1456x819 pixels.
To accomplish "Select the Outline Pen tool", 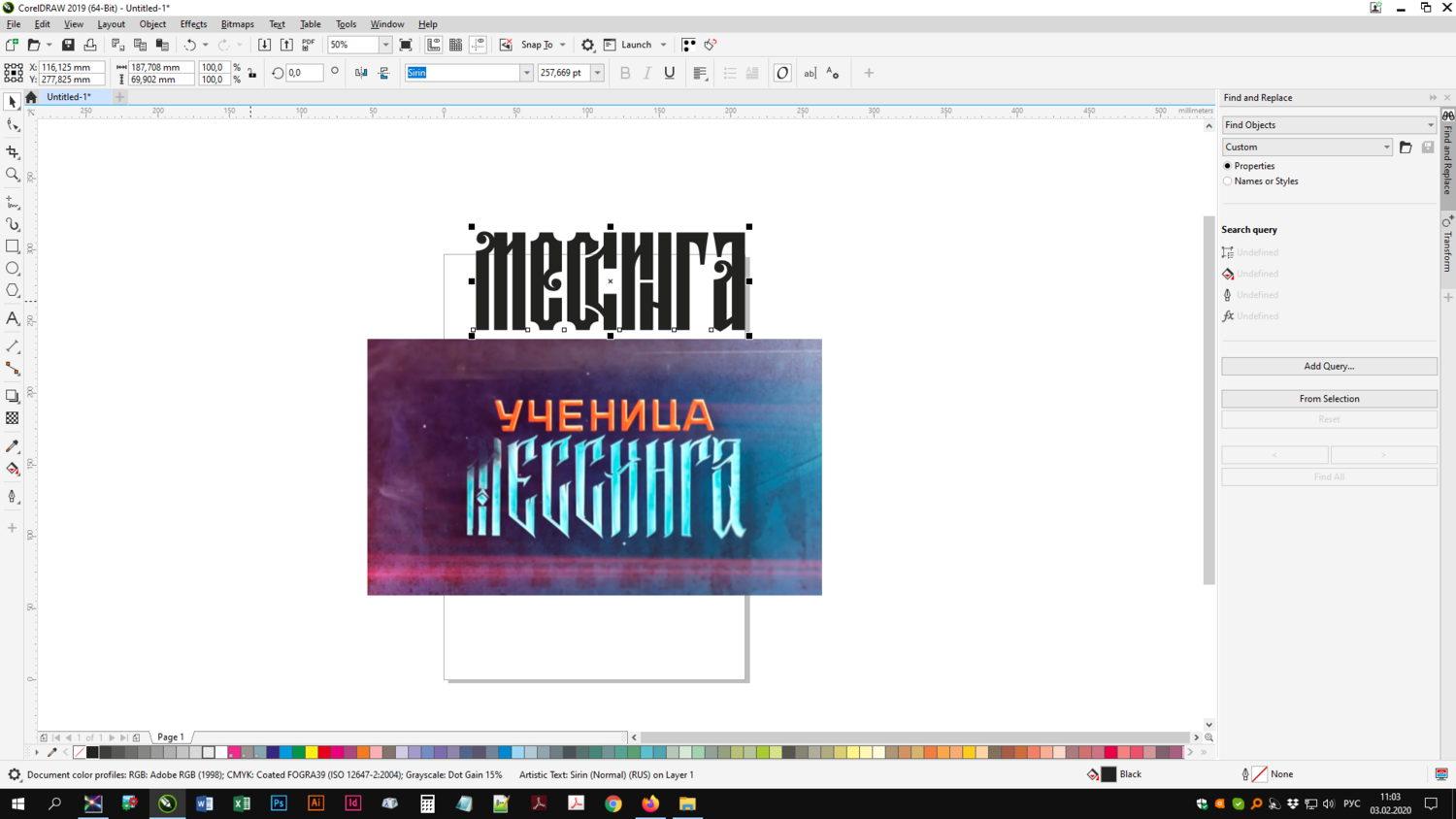I will click(x=13, y=496).
